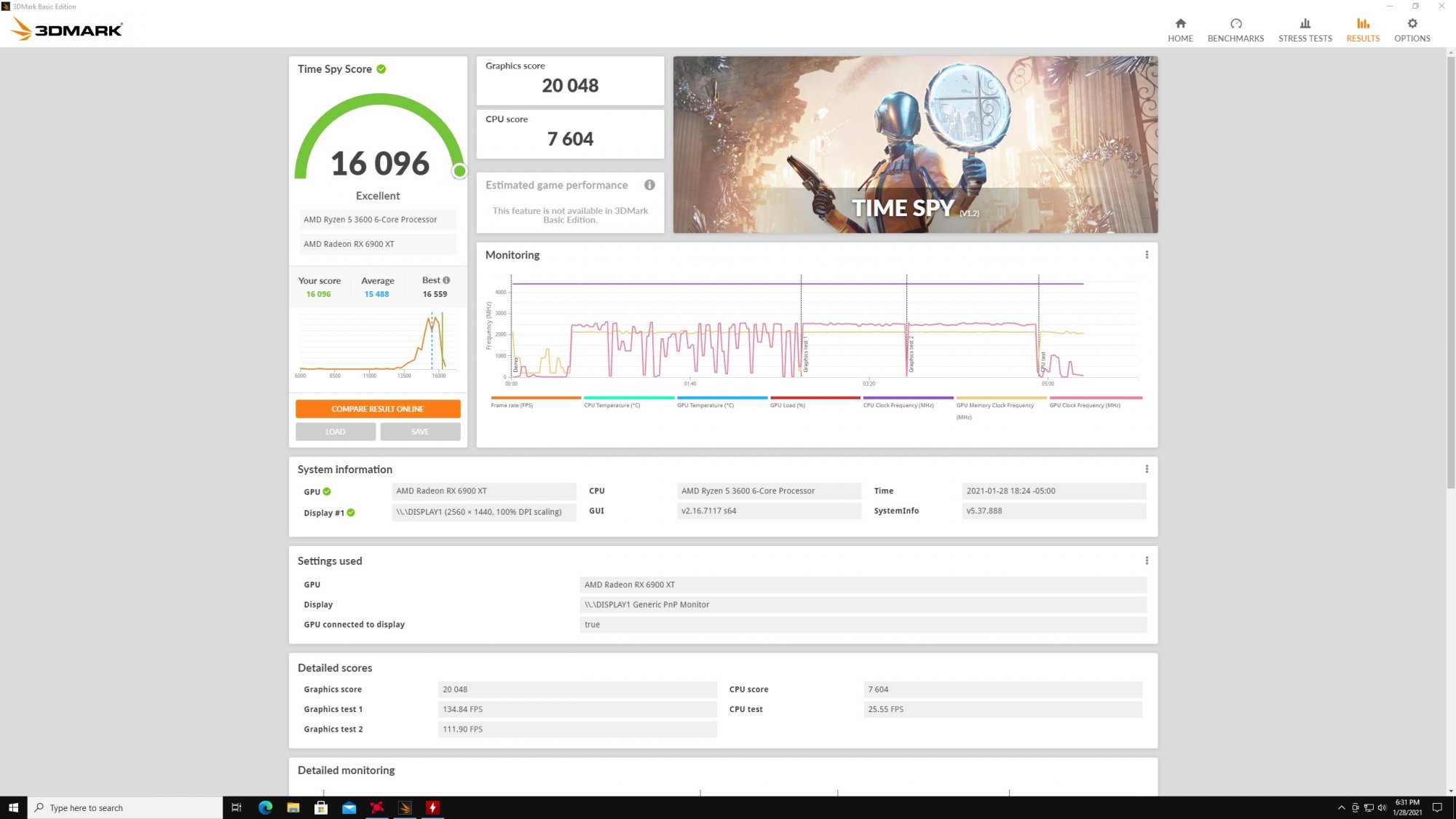
Task: Open Task View on the taskbar
Action: point(237,807)
